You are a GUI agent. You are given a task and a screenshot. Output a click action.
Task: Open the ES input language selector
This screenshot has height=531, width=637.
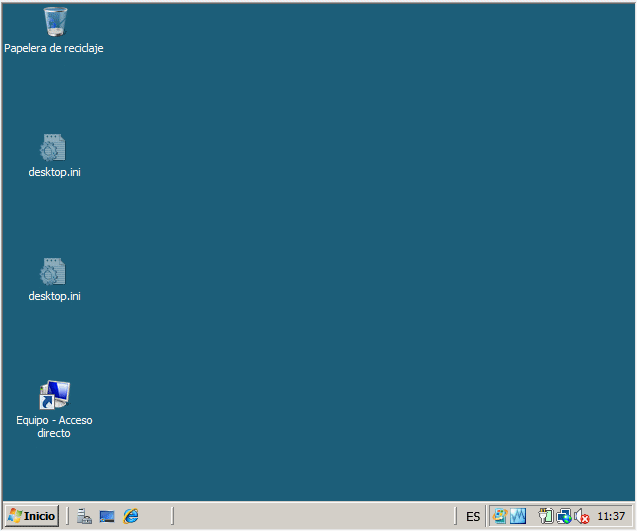tap(472, 517)
